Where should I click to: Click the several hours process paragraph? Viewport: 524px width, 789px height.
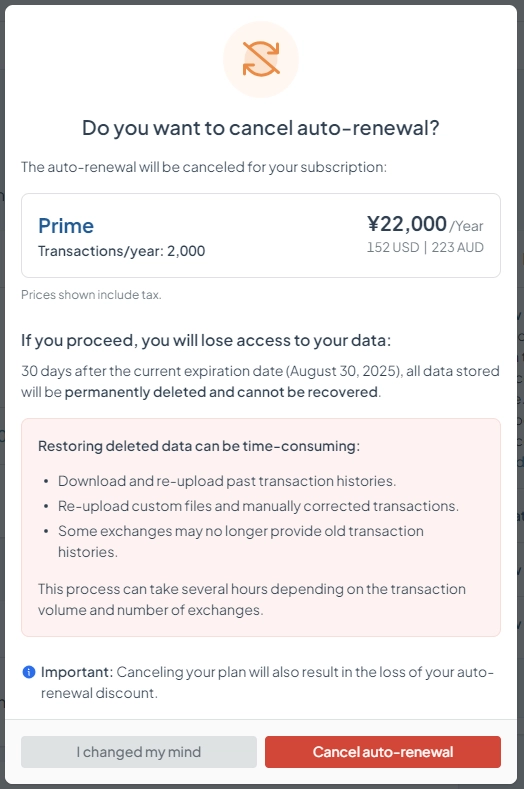tap(252, 599)
